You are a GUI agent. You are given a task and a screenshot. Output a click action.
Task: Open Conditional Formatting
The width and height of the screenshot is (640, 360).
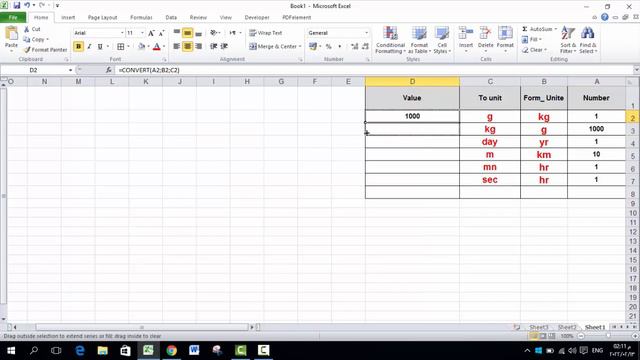tap(390, 40)
